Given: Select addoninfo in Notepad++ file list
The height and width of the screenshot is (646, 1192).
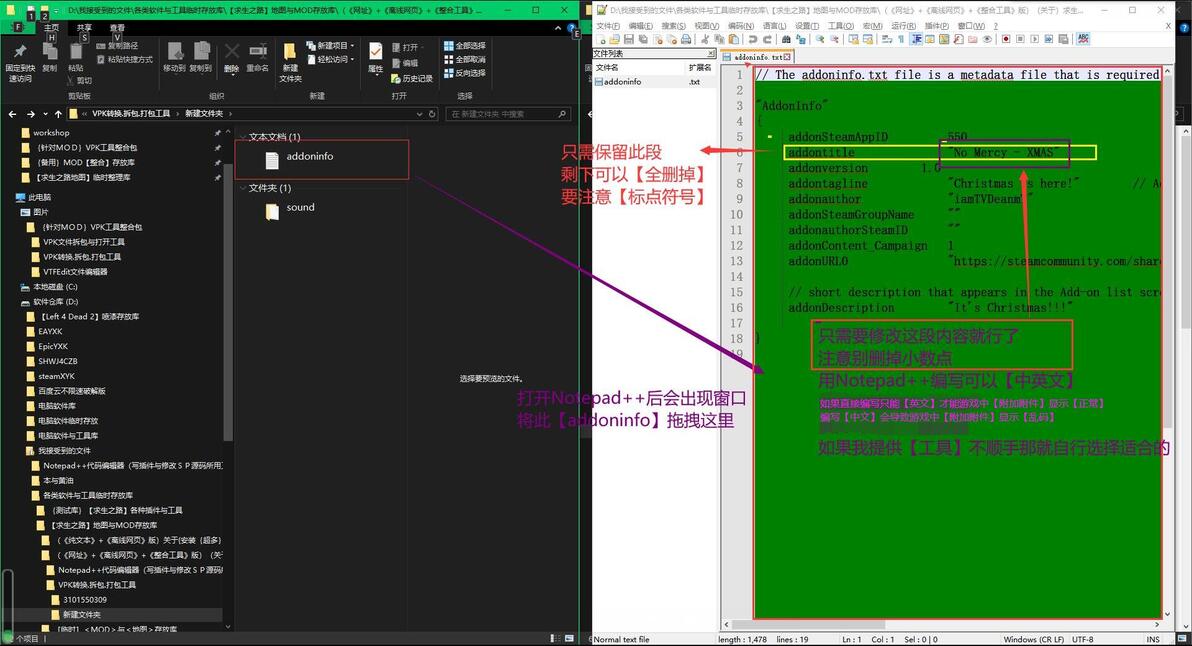Looking at the screenshot, I should pyautogui.click(x=623, y=81).
